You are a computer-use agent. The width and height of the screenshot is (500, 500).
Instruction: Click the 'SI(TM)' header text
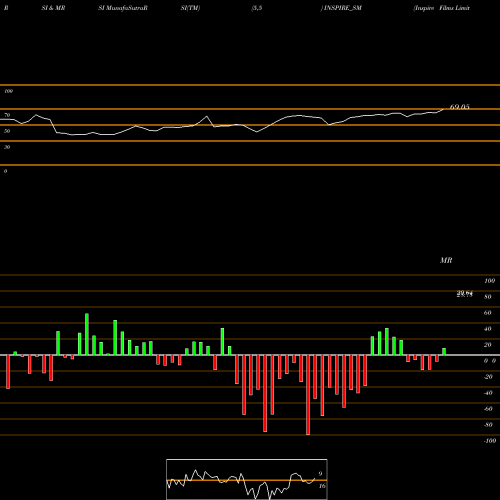click(190, 8)
